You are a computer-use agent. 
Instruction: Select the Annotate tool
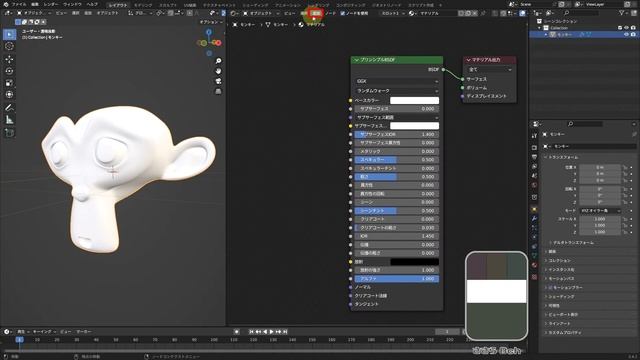[x=9, y=108]
